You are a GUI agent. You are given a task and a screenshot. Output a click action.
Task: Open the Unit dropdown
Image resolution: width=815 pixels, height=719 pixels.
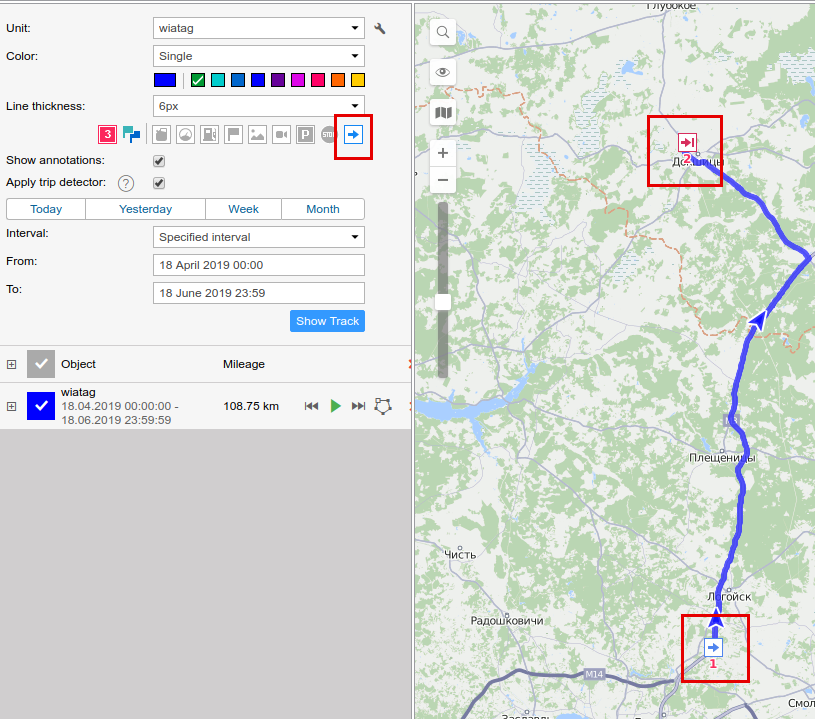click(259, 28)
